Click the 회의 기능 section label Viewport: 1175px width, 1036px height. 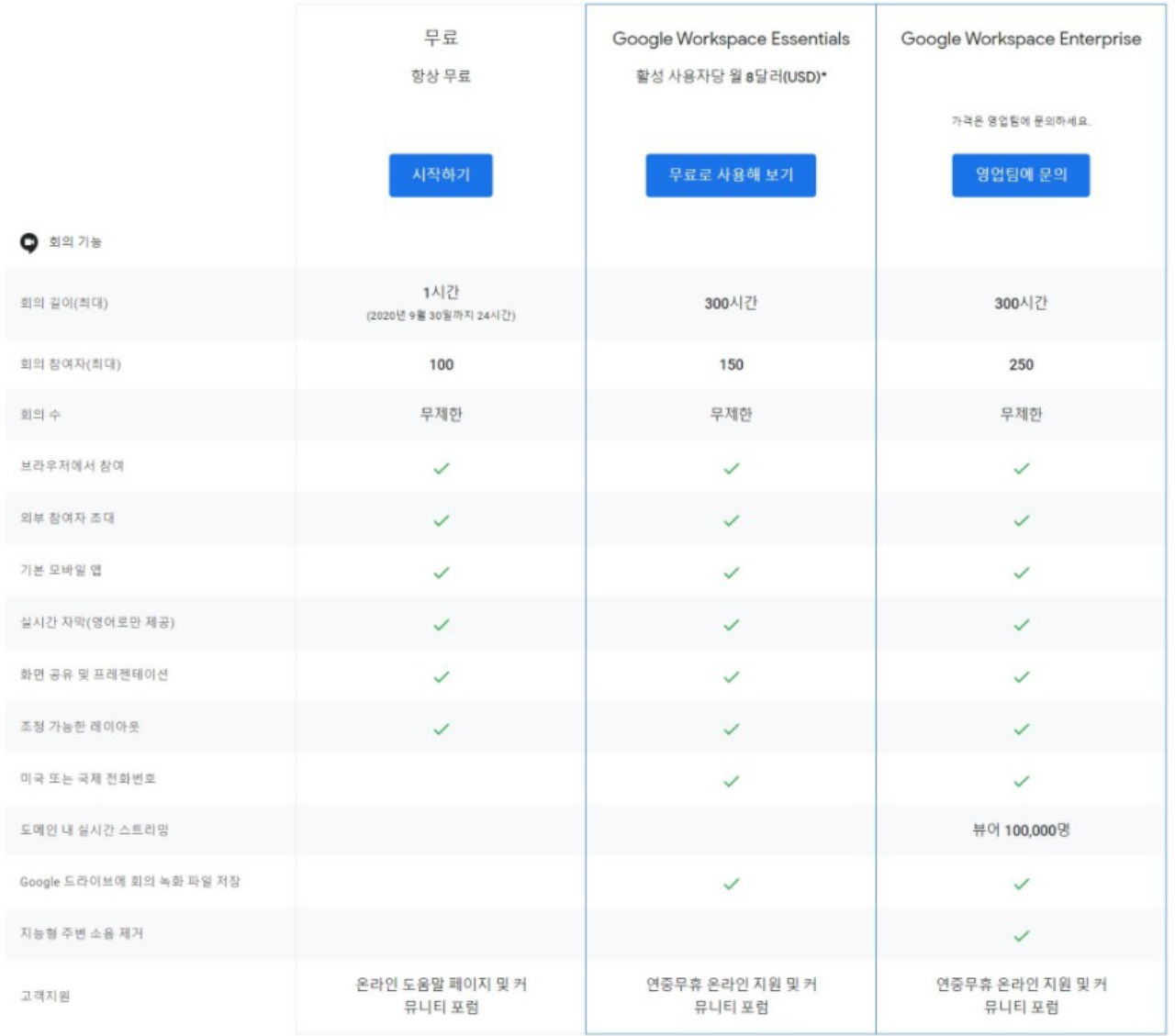click(x=75, y=242)
